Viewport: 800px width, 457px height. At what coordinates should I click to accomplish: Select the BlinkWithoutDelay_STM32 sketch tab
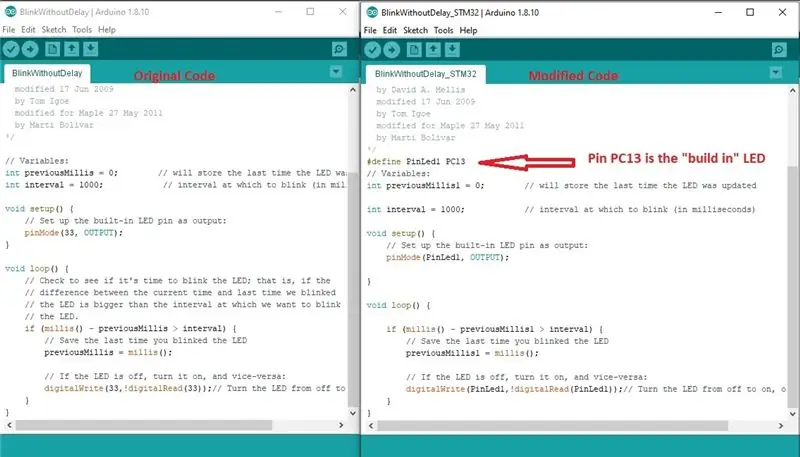pos(426,74)
